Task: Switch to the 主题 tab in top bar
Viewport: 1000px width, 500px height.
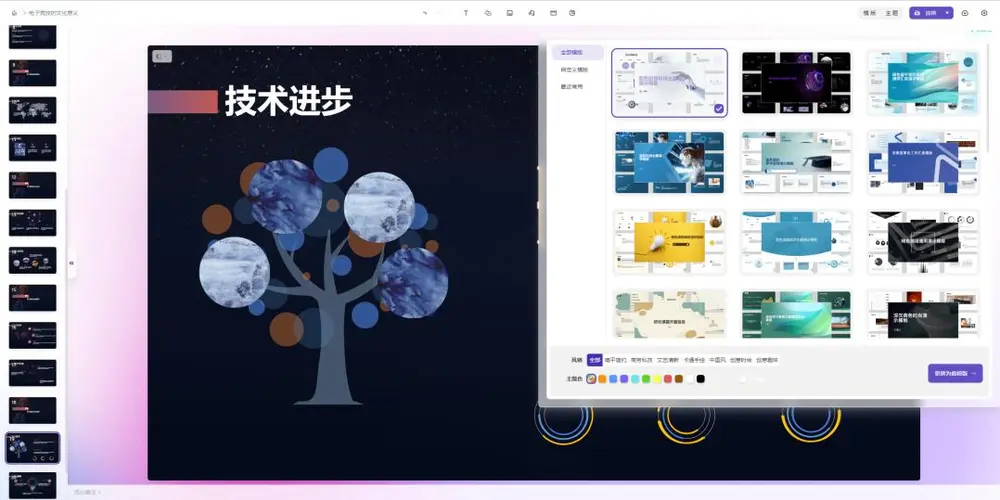Action: pos(891,13)
